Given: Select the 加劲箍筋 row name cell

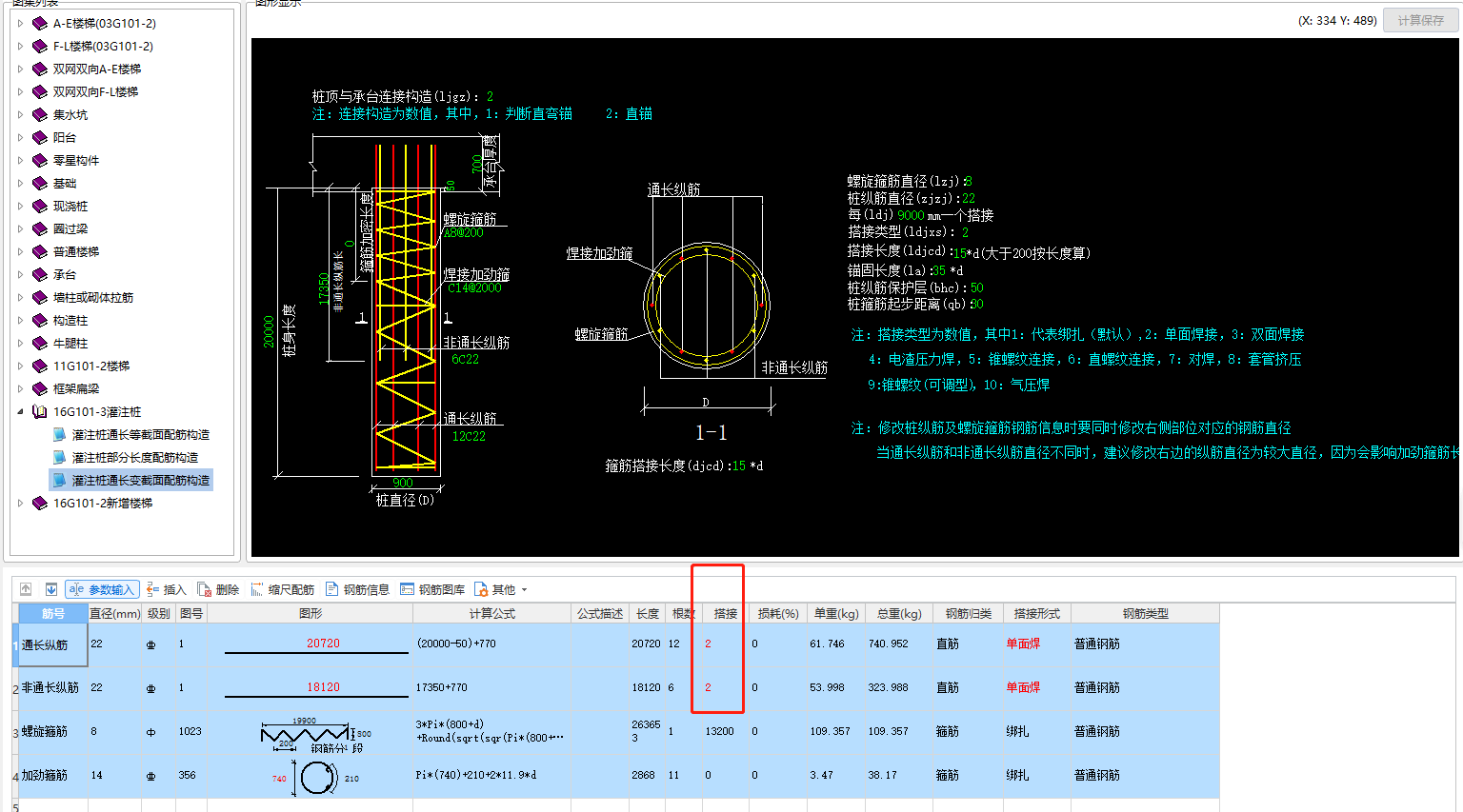Looking at the screenshot, I should pyautogui.click(x=53, y=775).
